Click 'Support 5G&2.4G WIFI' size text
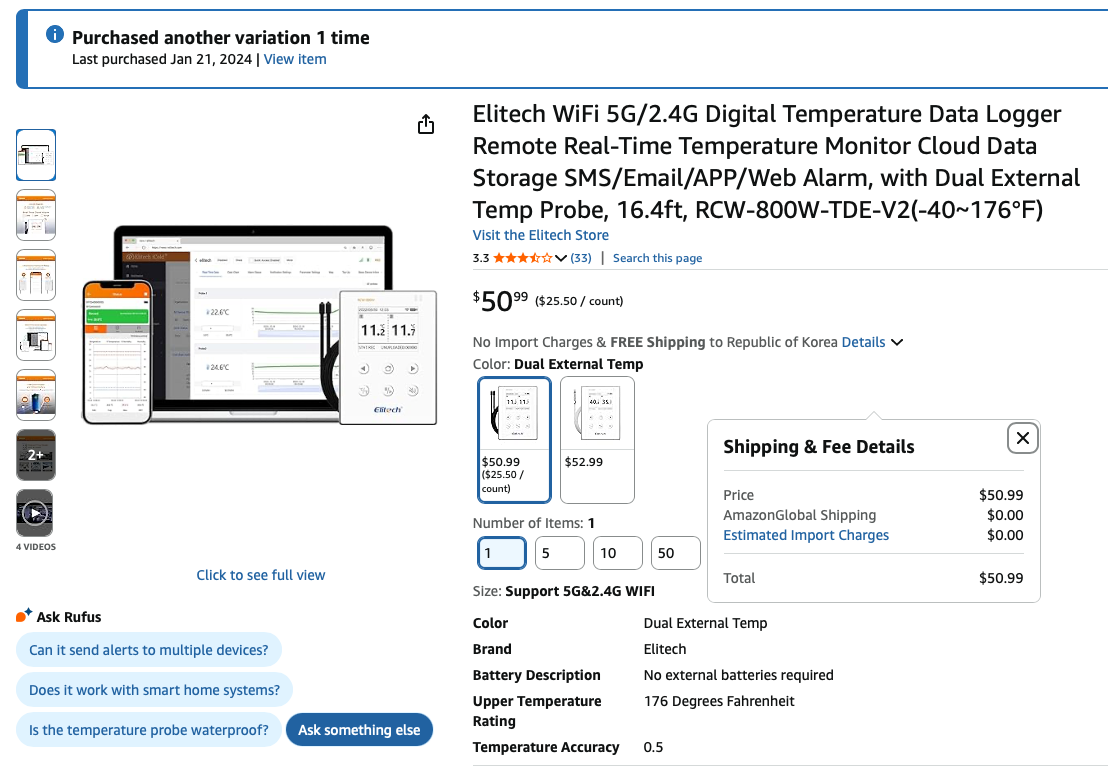 tap(580, 591)
